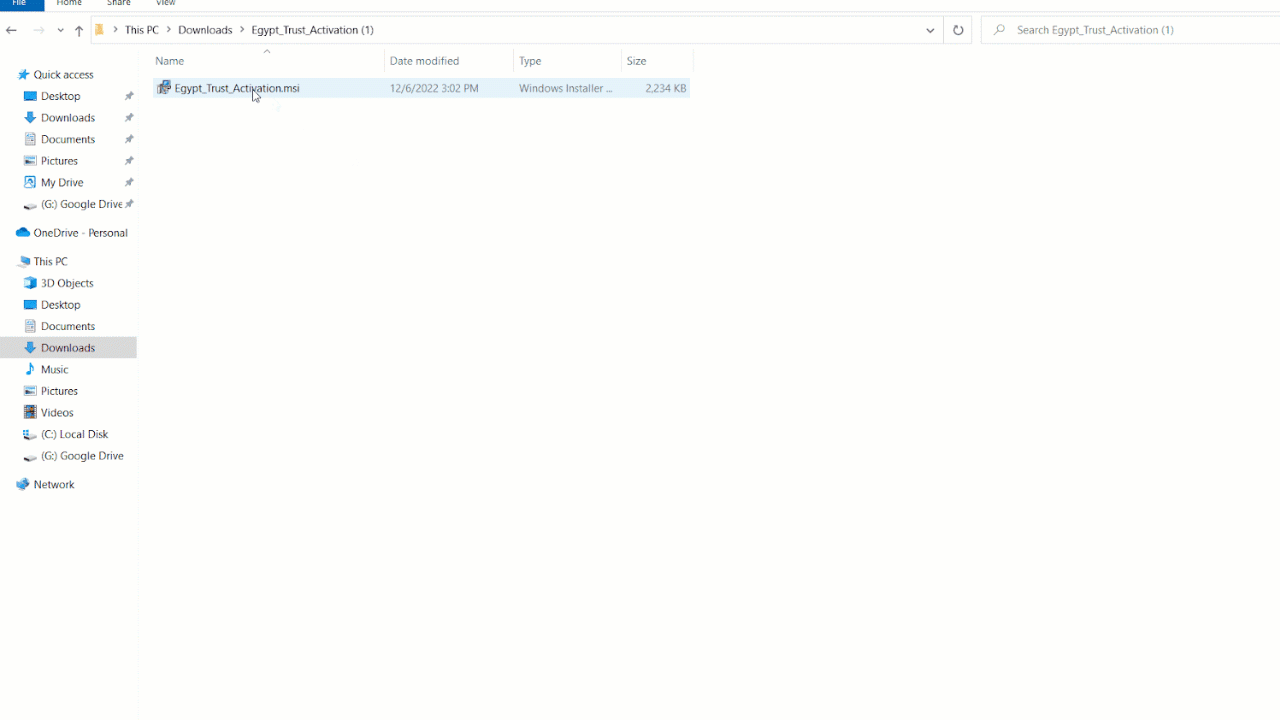Screen dimensions: 1280x720
Task: Open (C:) Local Disk in sidebar
Action: click(x=74, y=434)
